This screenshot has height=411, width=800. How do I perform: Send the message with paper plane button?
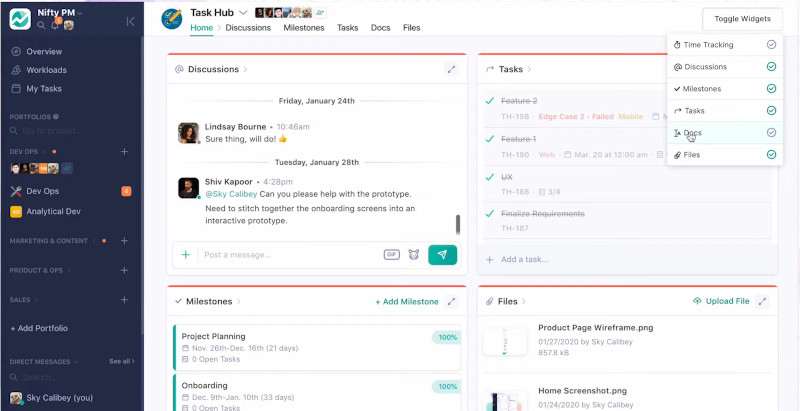442,255
